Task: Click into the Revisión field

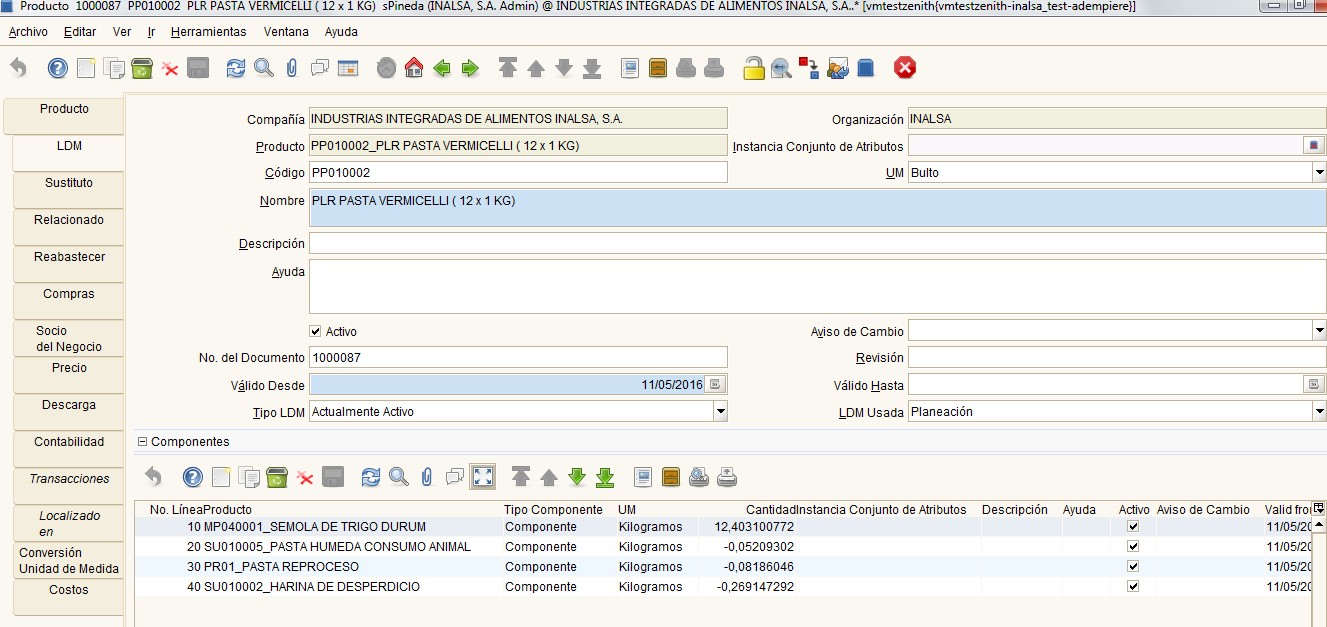Action: tap(1117, 358)
